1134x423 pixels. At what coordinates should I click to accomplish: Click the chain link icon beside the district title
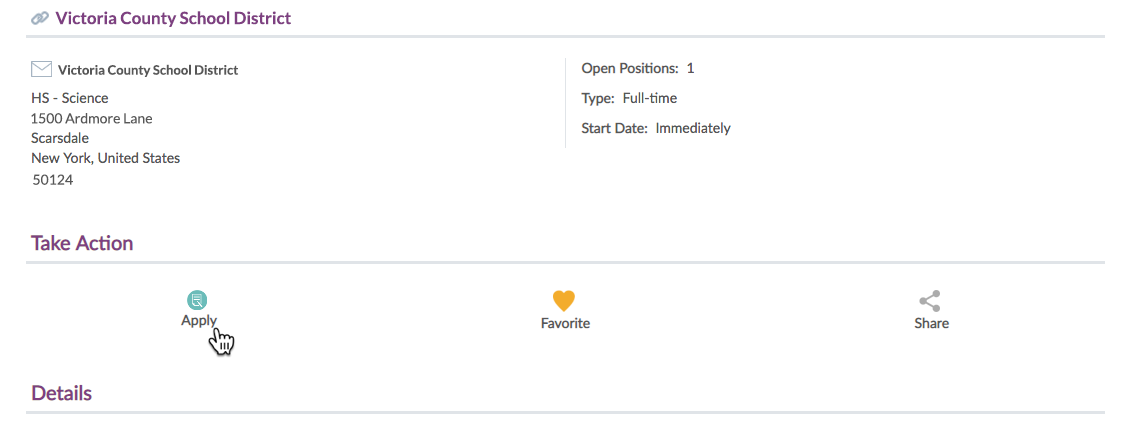click(x=40, y=18)
